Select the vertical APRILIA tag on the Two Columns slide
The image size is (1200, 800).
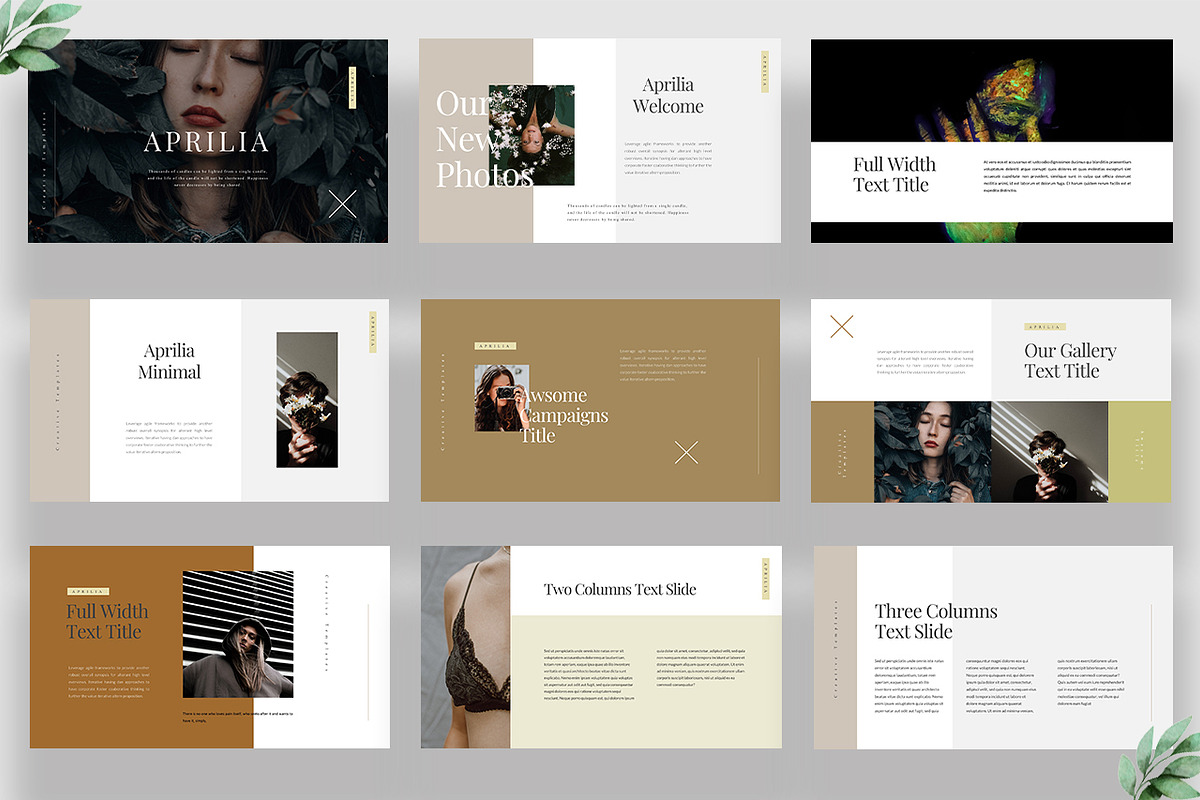click(x=766, y=578)
